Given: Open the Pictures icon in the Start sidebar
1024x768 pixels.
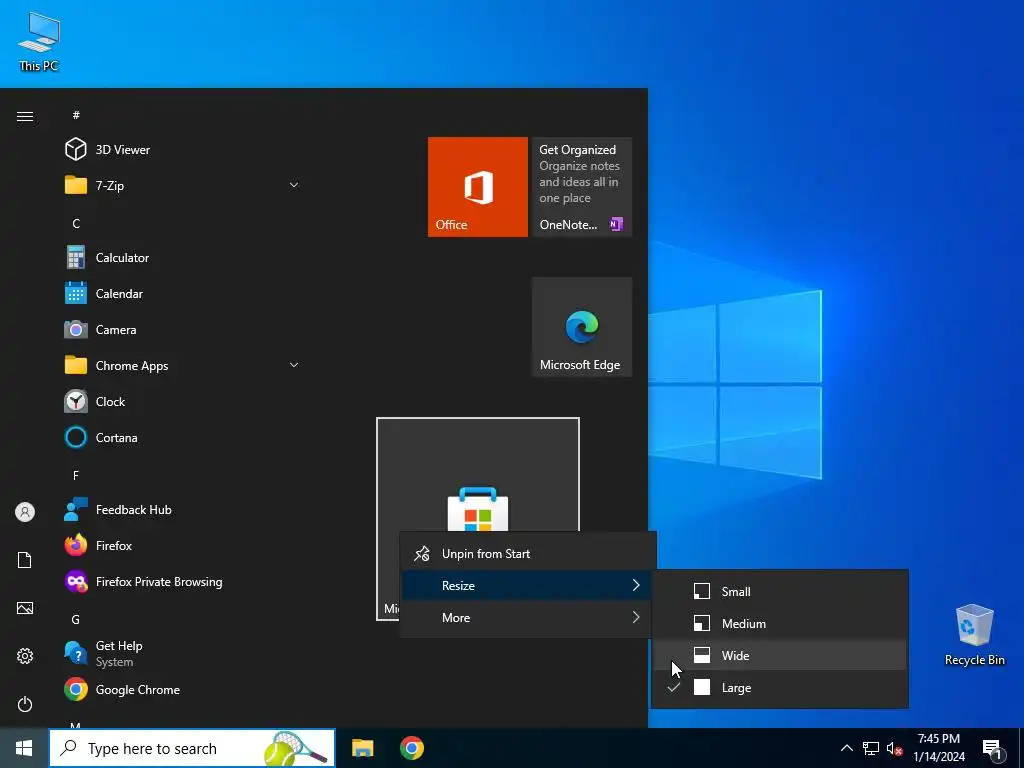Looking at the screenshot, I should pyautogui.click(x=25, y=608).
